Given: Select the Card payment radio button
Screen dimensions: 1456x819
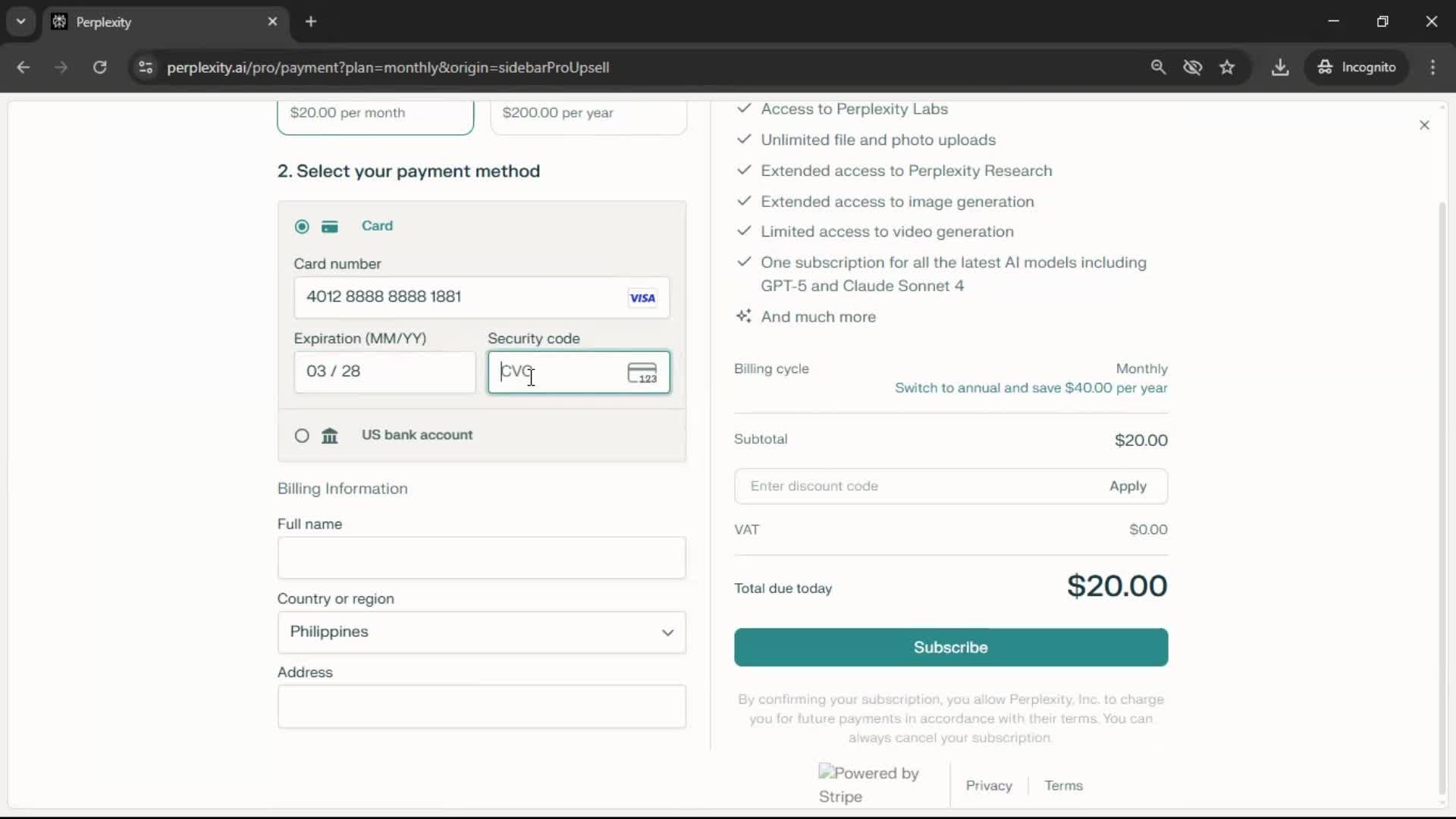Looking at the screenshot, I should pyautogui.click(x=302, y=227).
